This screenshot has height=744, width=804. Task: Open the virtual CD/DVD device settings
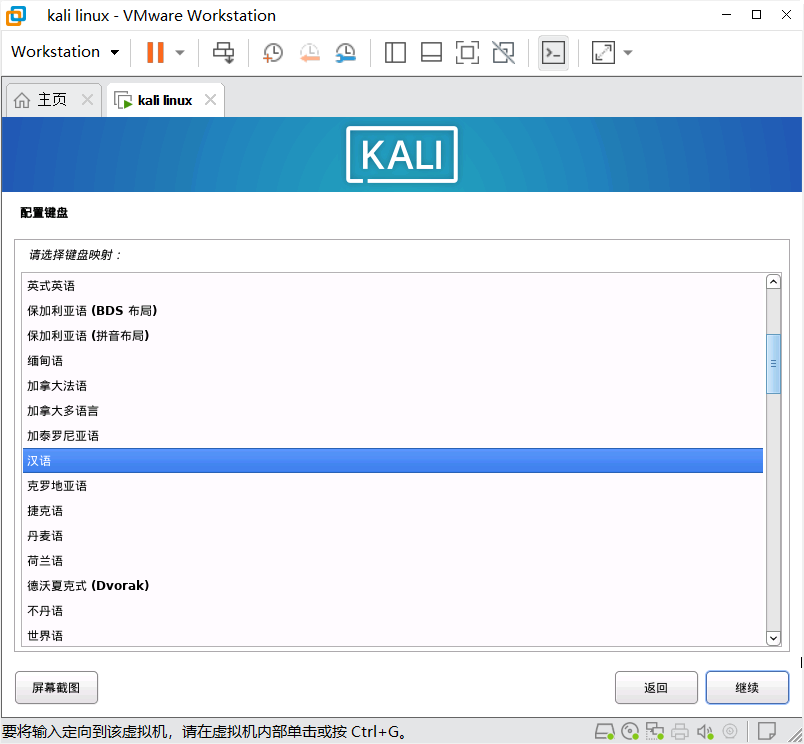tap(630, 731)
